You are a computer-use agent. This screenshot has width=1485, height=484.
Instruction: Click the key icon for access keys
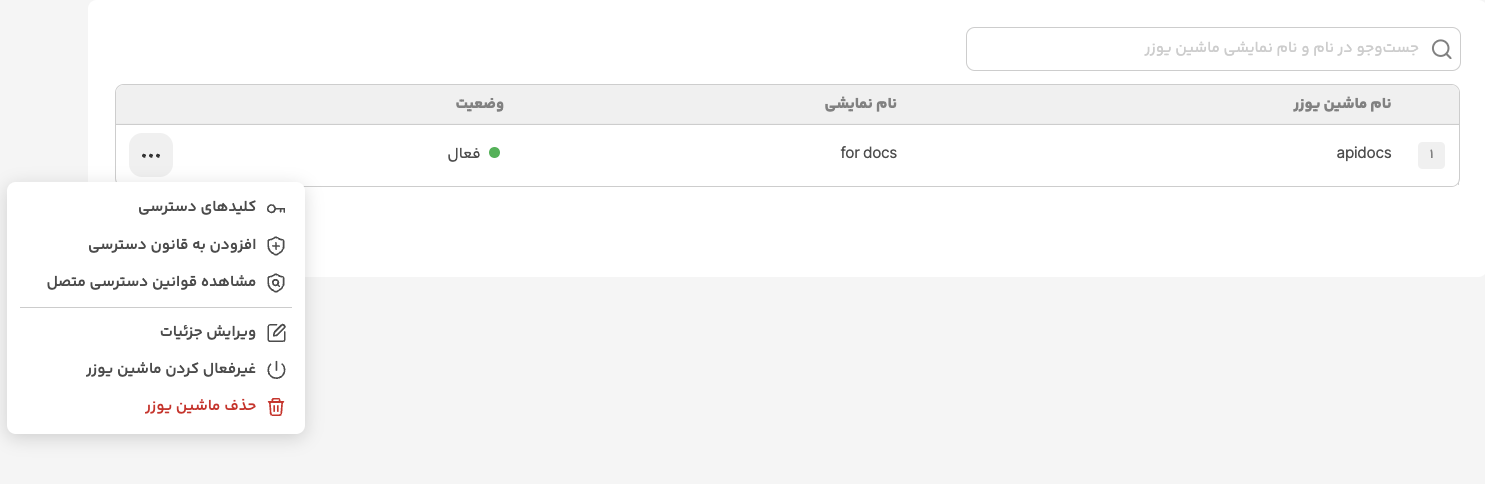tap(276, 208)
